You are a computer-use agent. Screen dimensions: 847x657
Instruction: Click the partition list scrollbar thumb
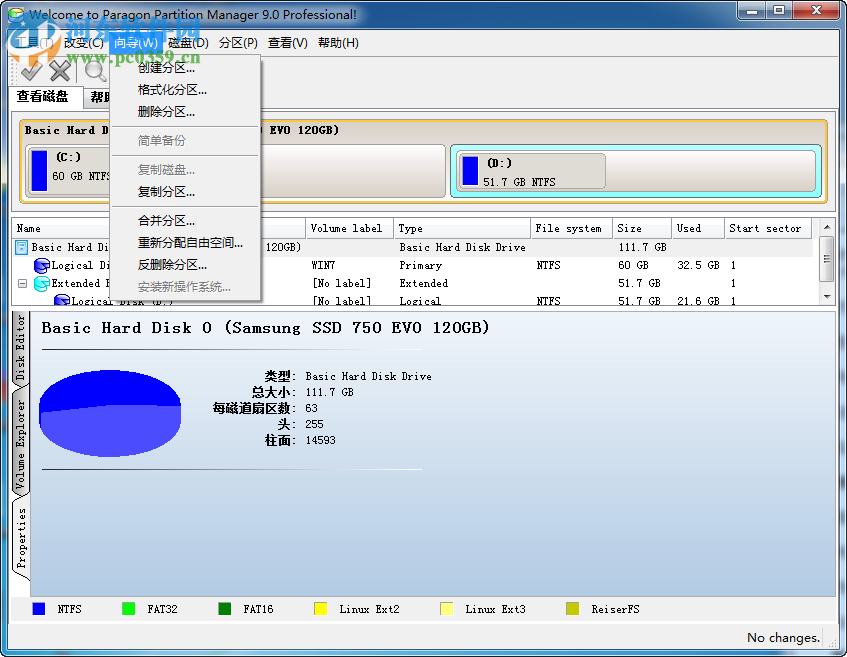coord(827,259)
